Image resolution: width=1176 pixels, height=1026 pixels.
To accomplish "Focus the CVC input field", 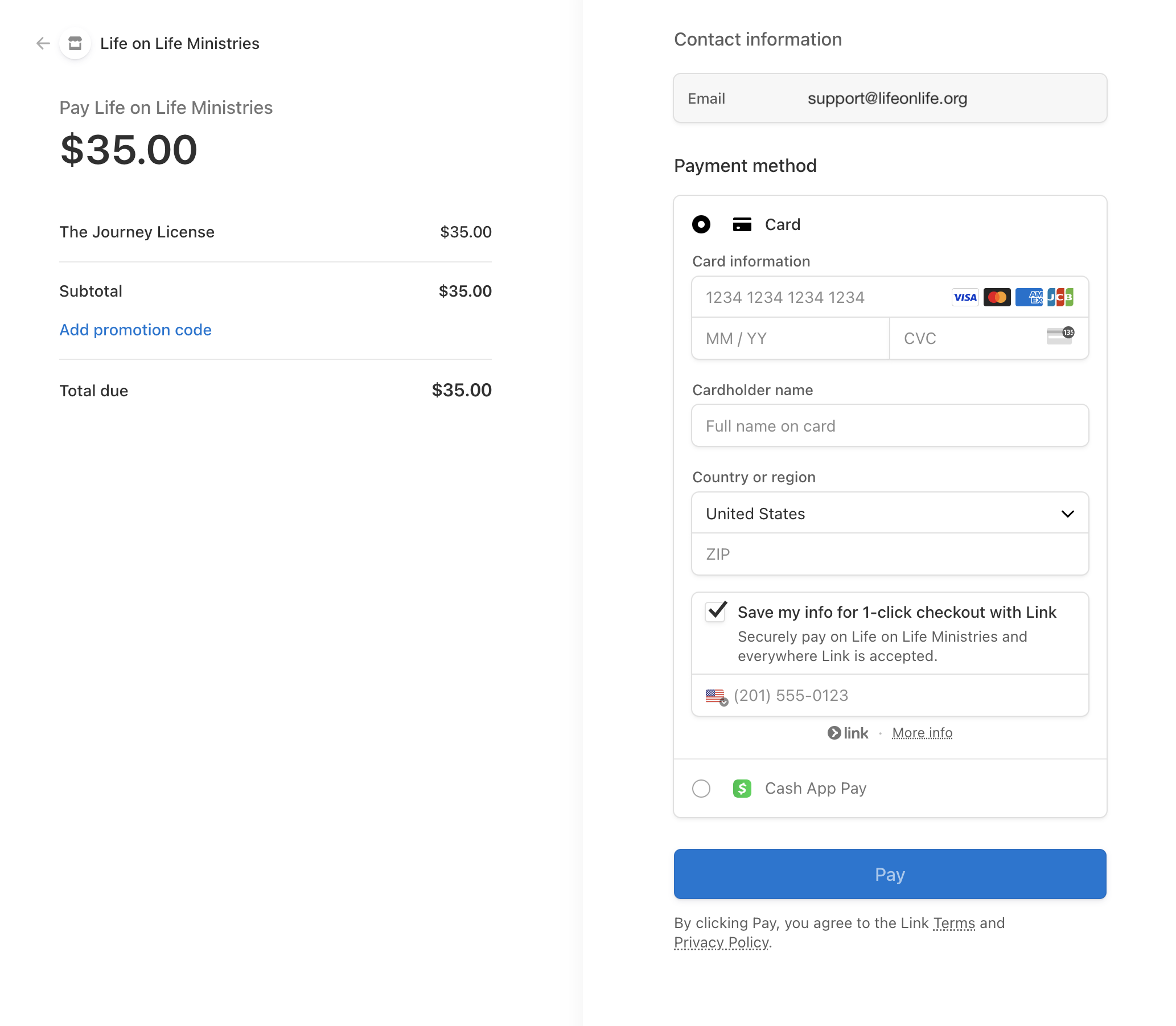I will coord(989,339).
